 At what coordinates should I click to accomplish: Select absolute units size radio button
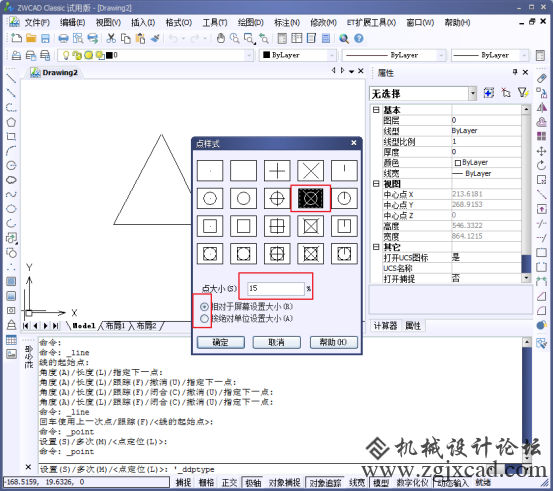click(204, 319)
